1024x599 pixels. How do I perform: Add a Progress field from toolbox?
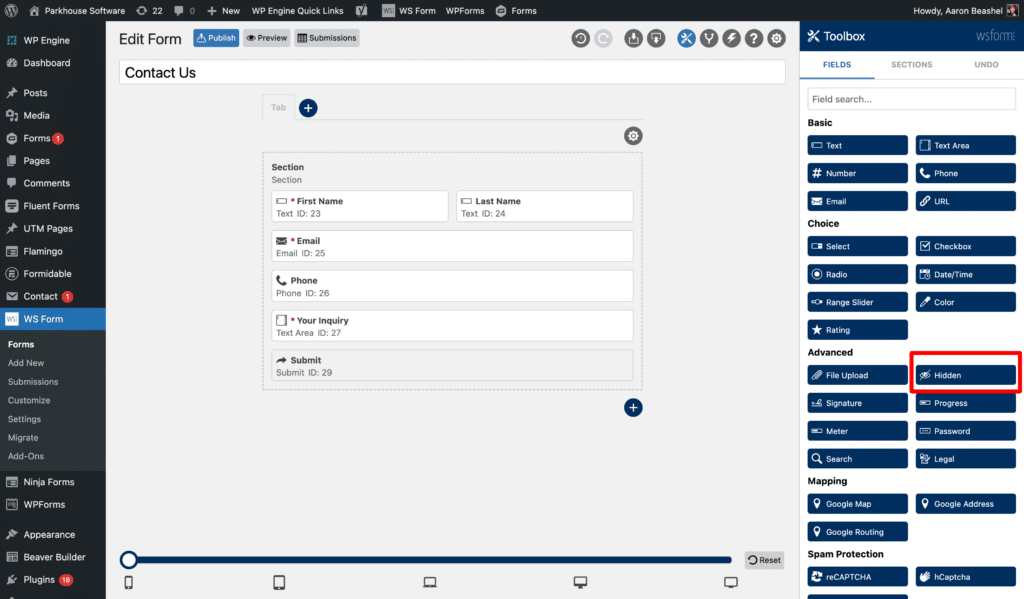pyautogui.click(x=965, y=403)
